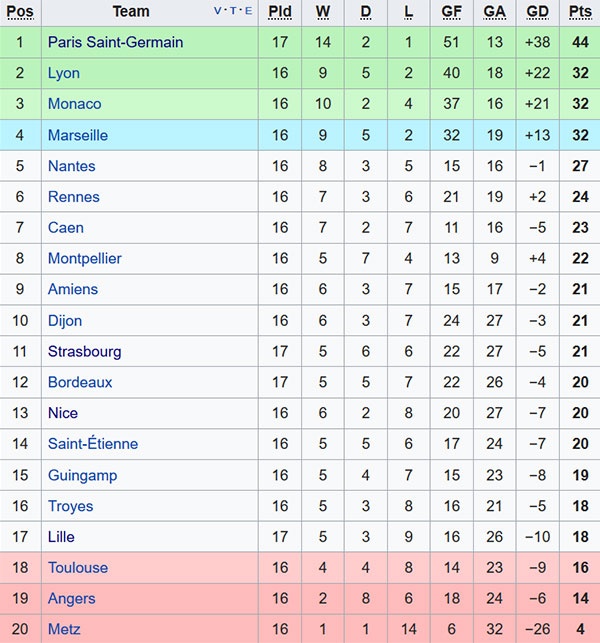
Task: Click the V (view template) link
Action: (220, 12)
